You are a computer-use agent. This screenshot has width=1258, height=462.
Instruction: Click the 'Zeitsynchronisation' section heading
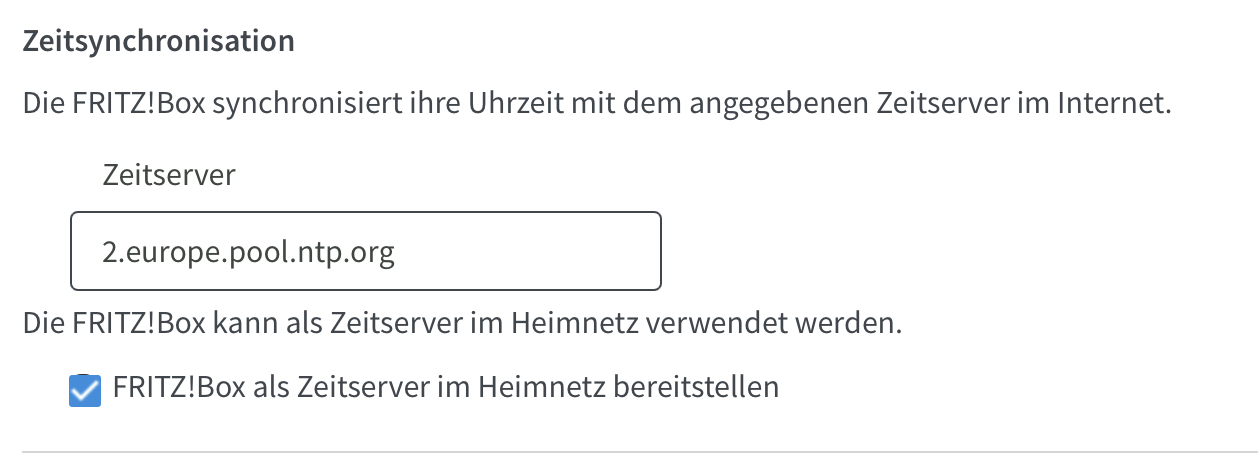coord(158,42)
